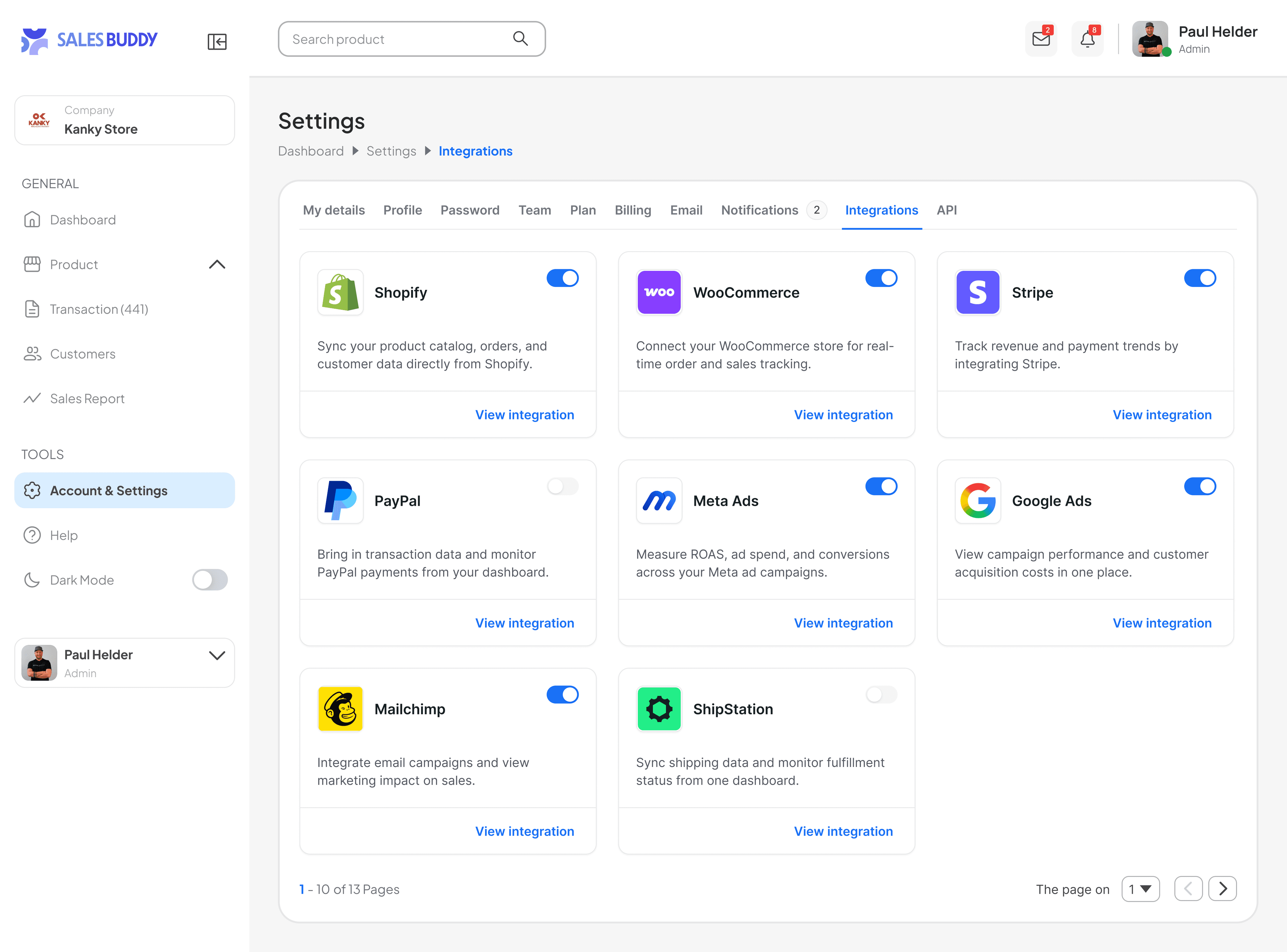This screenshot has width=1287, height=952.
Task: Click the Dashboard home icon
Action: click(x=32, y=220)
